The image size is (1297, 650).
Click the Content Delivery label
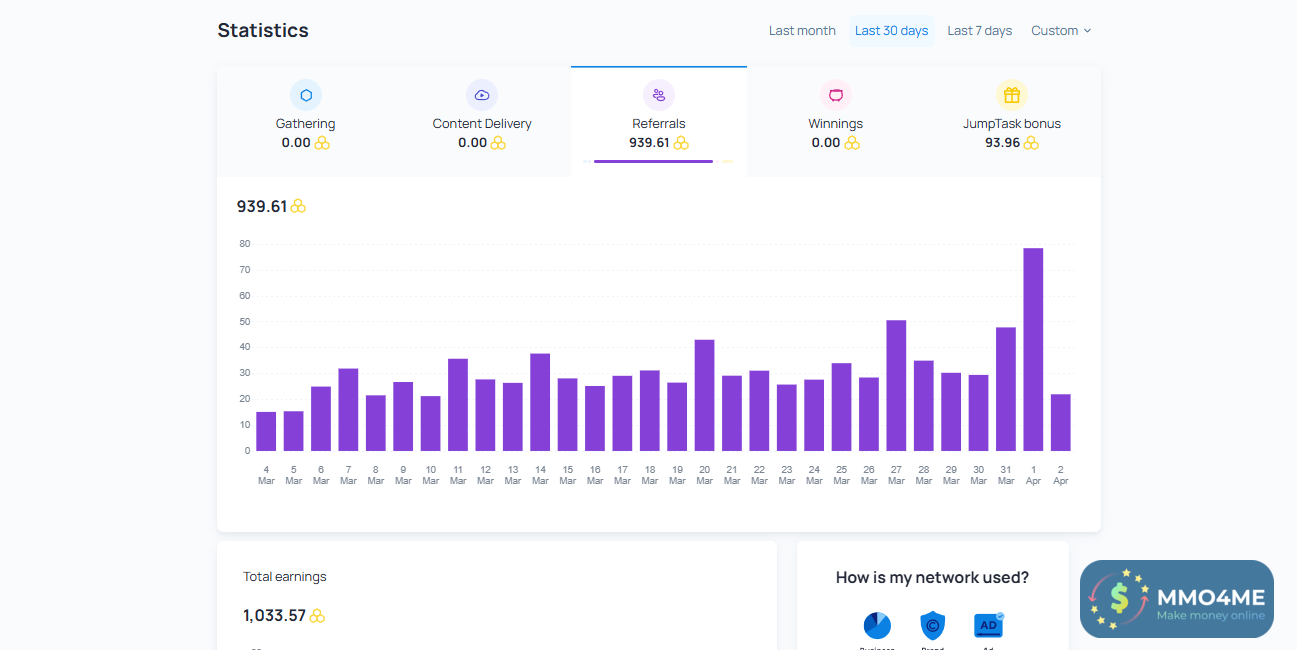click(482, 124)
